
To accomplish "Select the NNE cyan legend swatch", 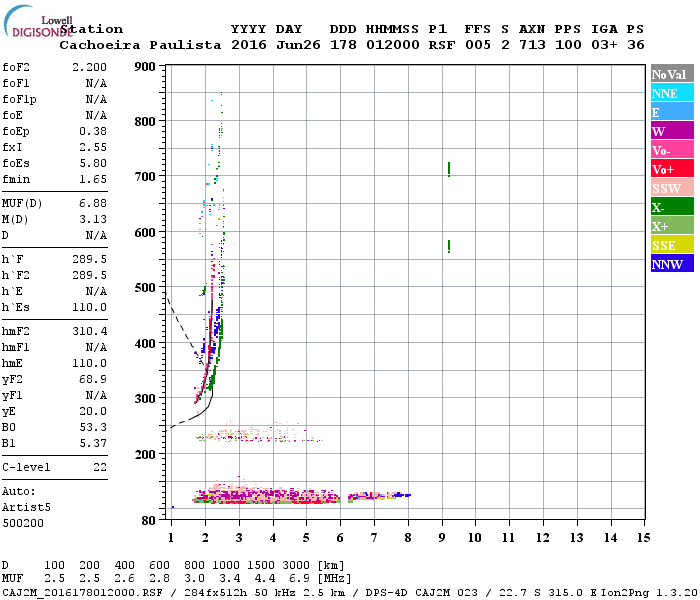I will (672, 93).
